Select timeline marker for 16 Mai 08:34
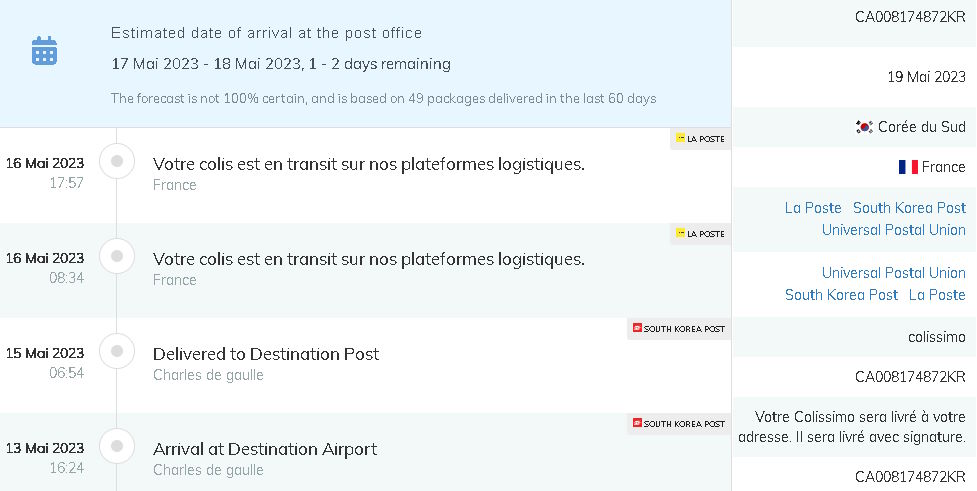This screenshot has height=491, width=977. pos(117,256)
